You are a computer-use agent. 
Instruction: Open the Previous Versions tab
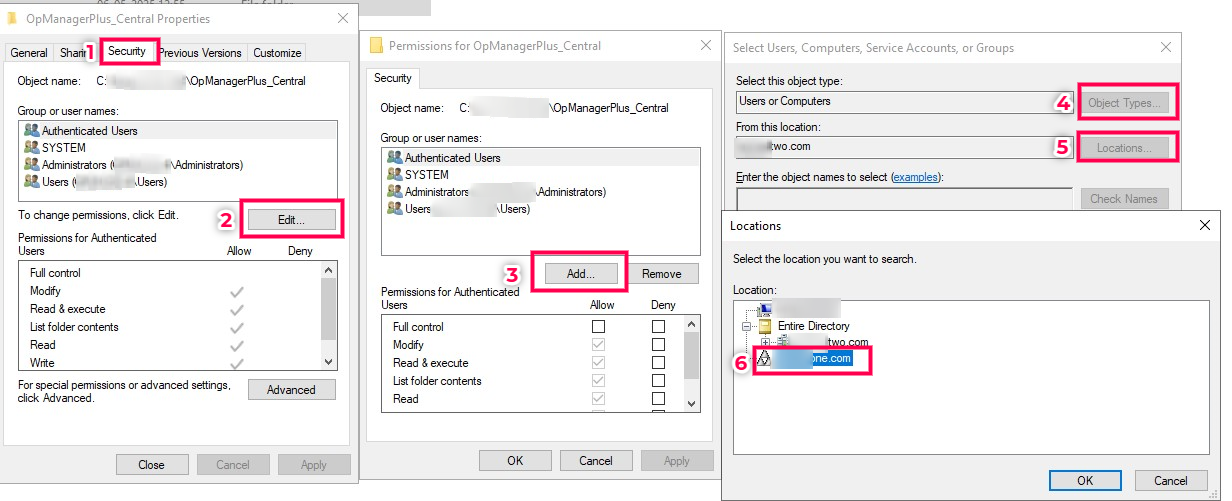200,53
